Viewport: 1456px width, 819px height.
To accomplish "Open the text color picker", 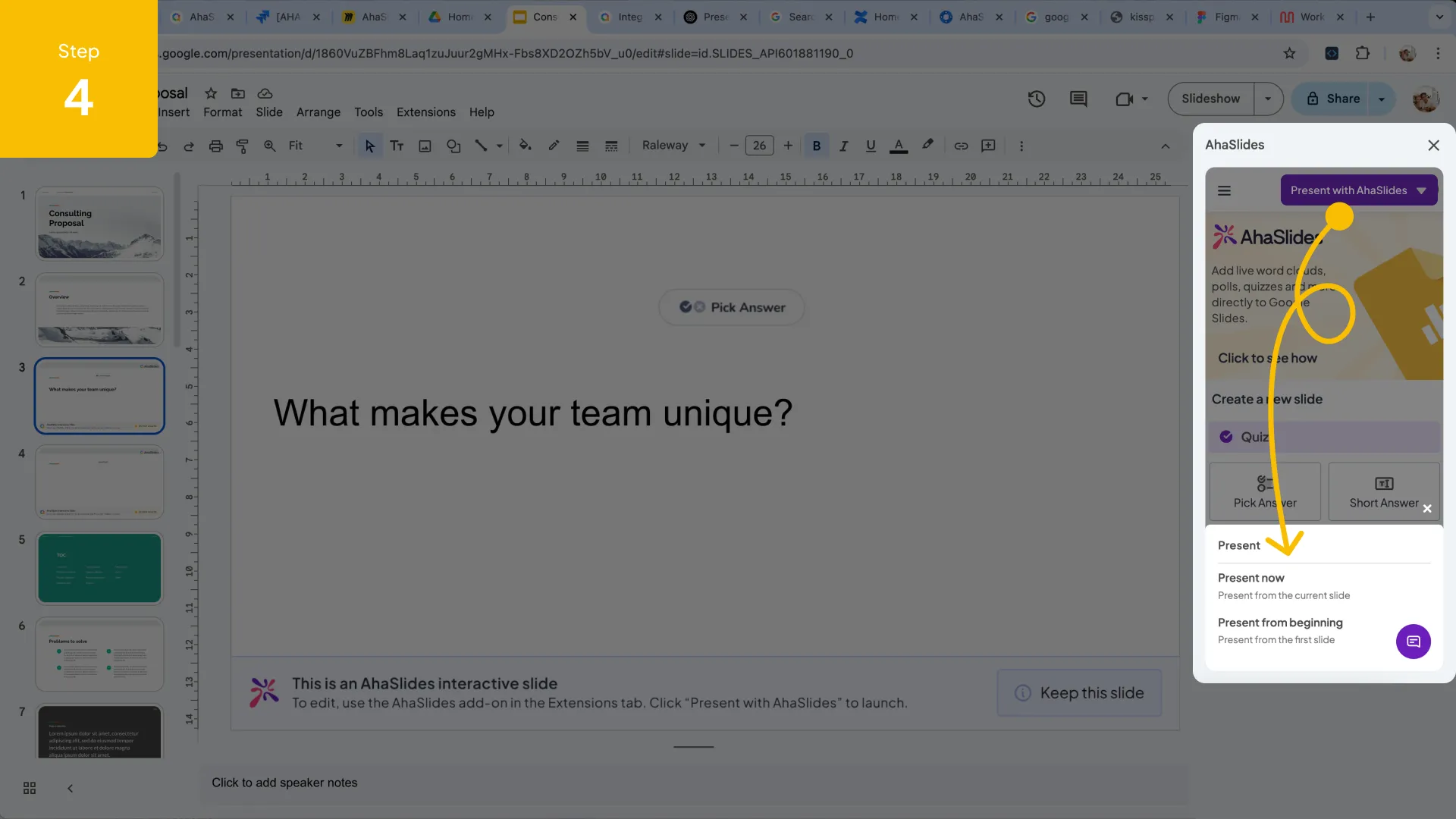I will [x=899, y=146].
